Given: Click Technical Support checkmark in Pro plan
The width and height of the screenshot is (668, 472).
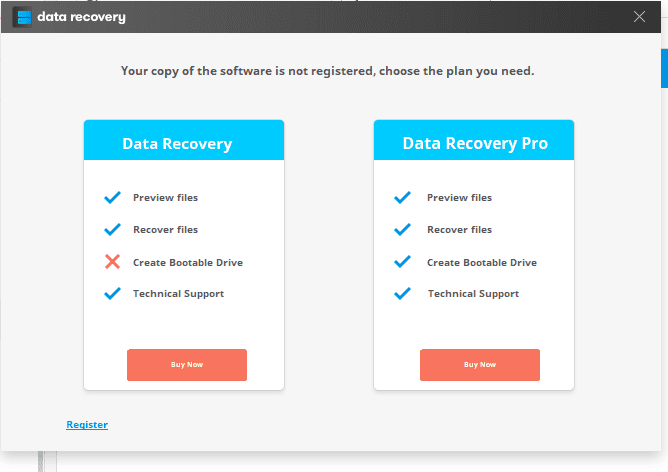Looking at the screenshot, I should [403, 294].
